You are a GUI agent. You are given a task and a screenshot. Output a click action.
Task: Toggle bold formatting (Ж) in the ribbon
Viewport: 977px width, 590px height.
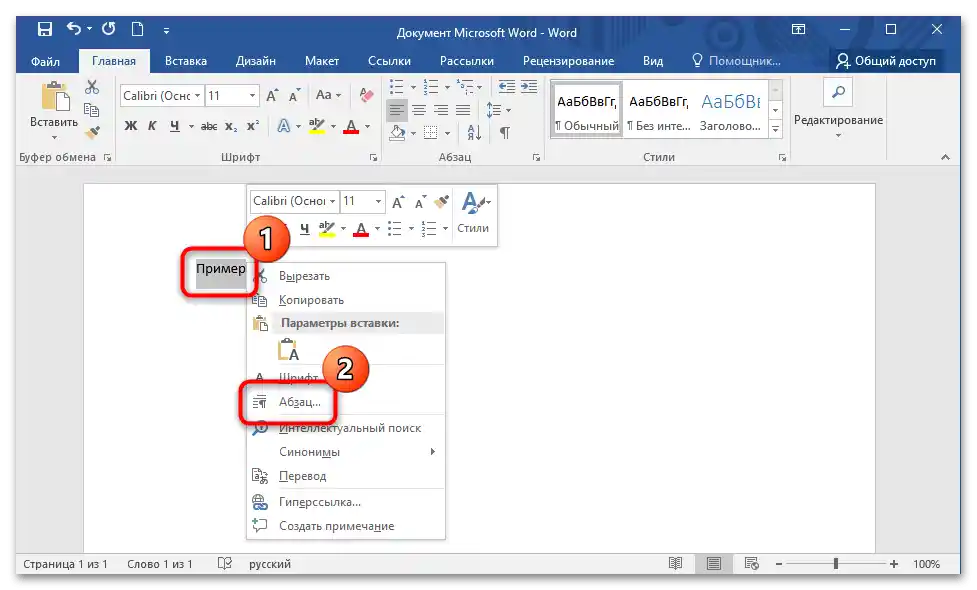[x=130, y=126]
